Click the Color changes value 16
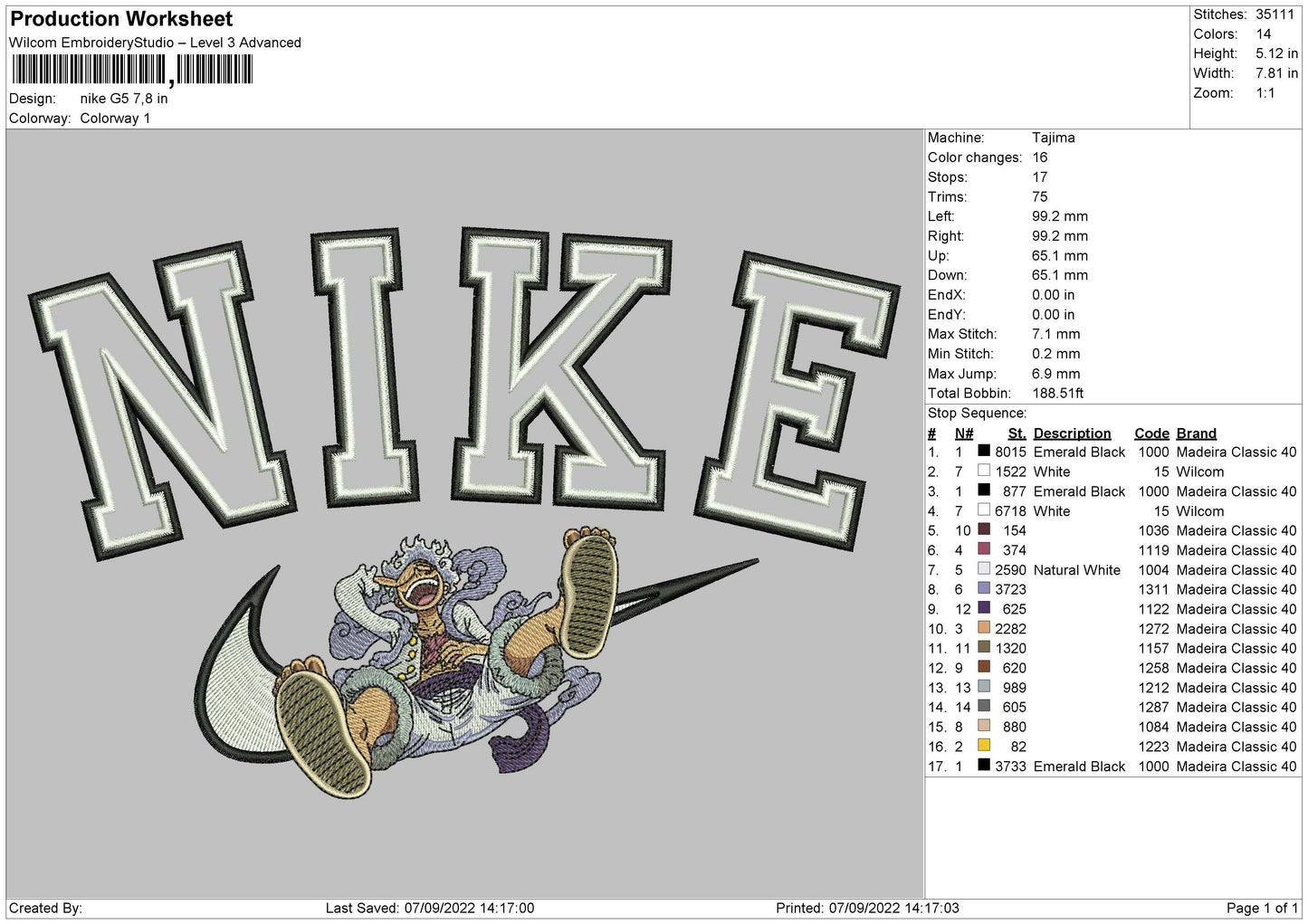This screenshot has width=1308, height=924. [1040, 157]
